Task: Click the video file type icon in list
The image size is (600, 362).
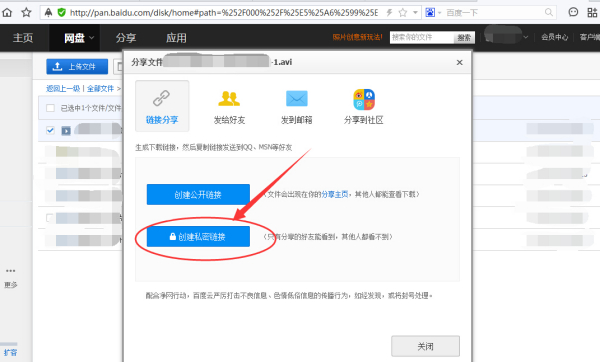Action: click(66, 131)
